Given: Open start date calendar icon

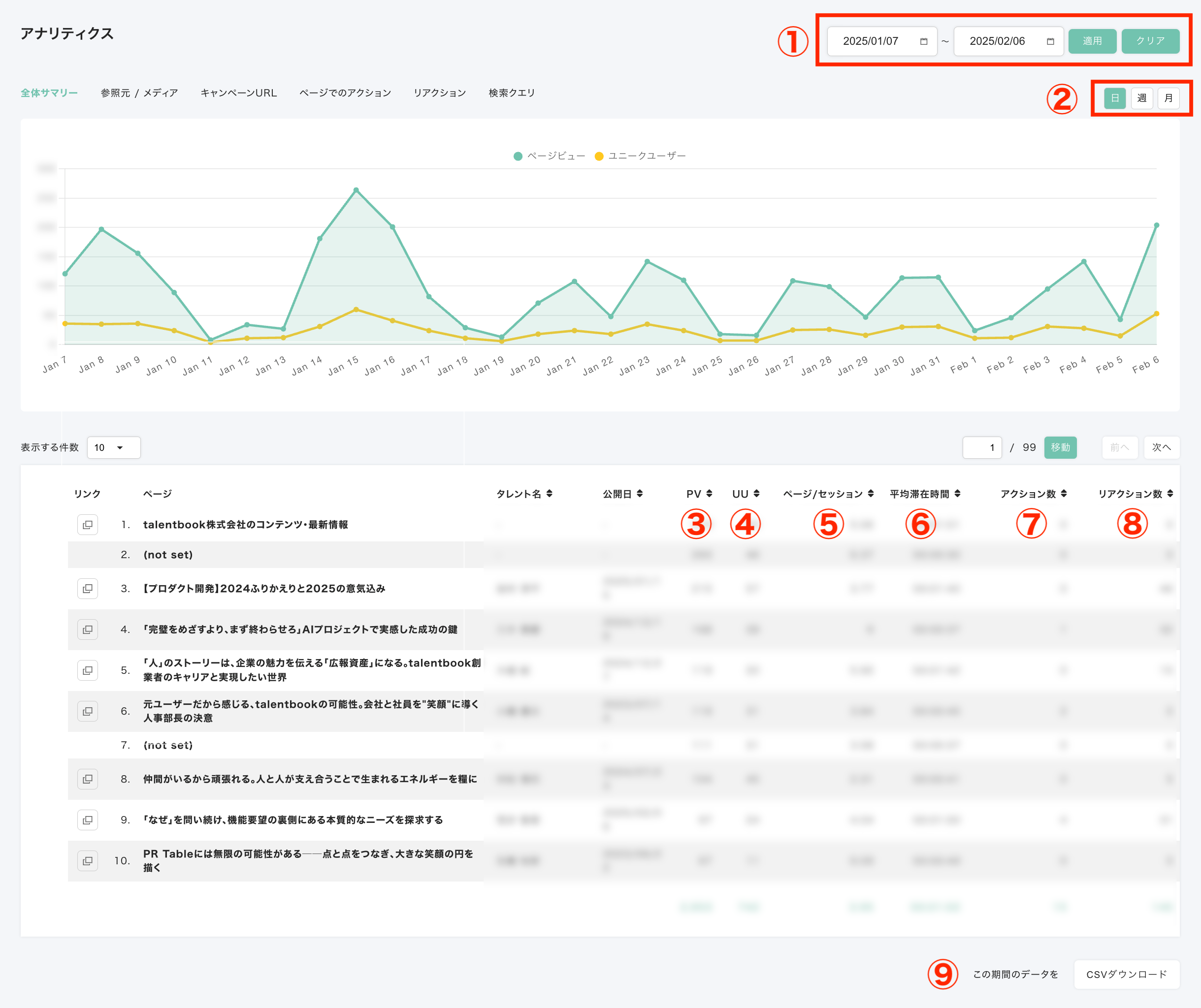Looking at the screenshot, I should pos(923,41).
